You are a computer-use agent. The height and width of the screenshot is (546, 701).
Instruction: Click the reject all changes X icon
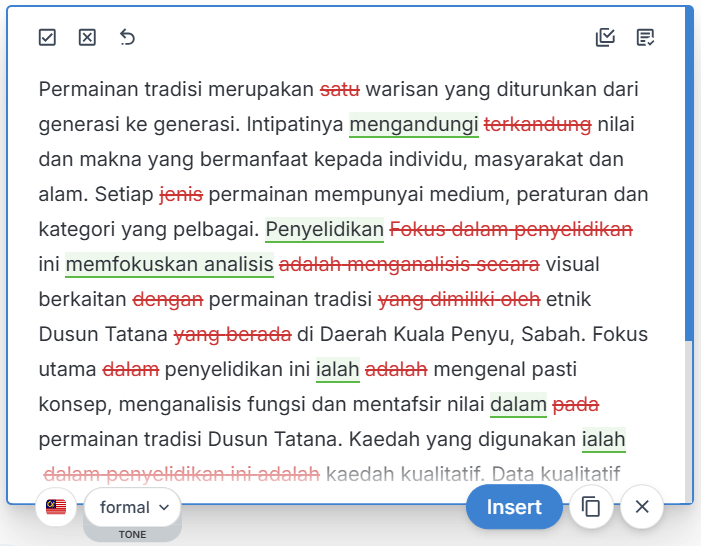87,38
